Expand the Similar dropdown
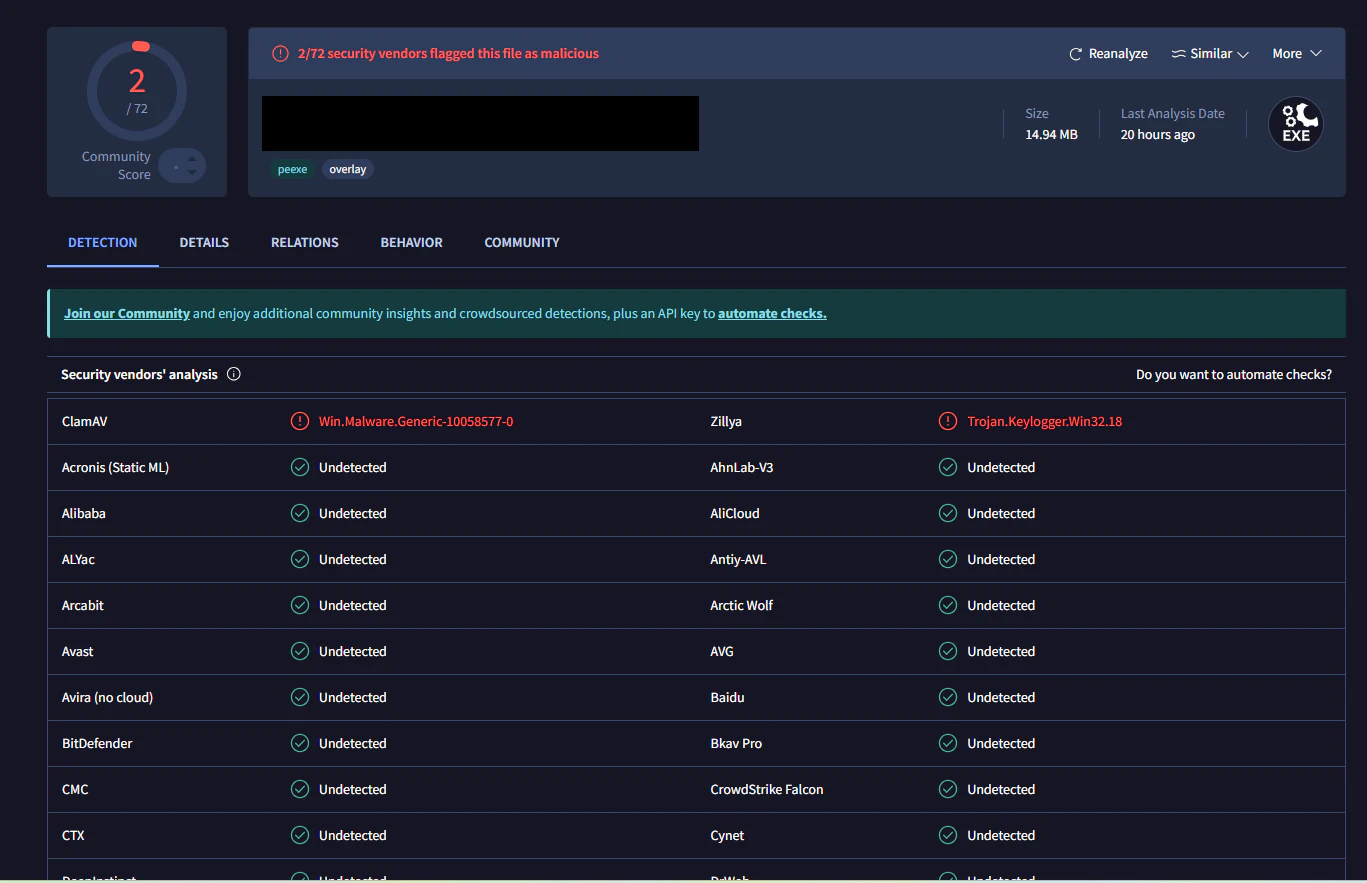 pos(1210,54)
